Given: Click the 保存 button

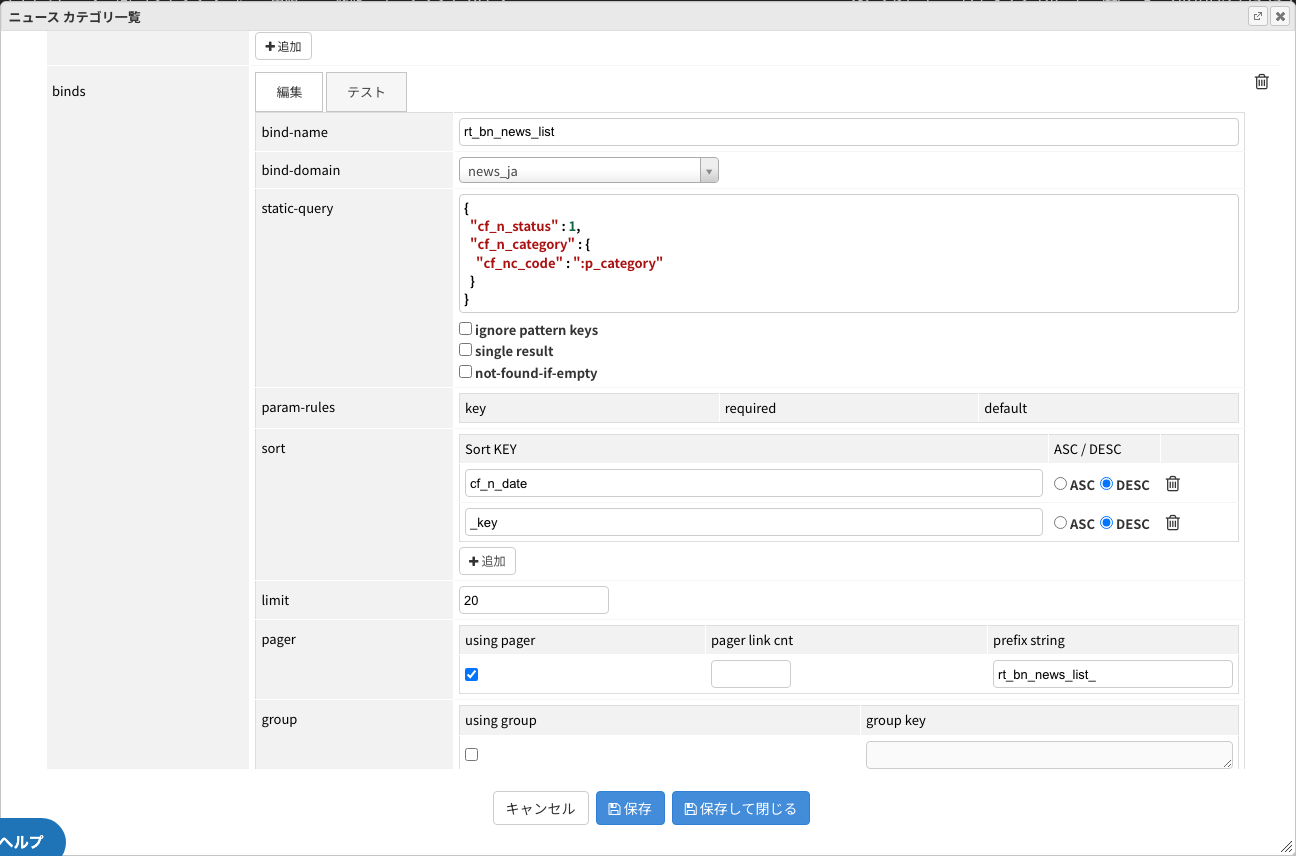Looking at the screenshot, I should tap(630, 809).
